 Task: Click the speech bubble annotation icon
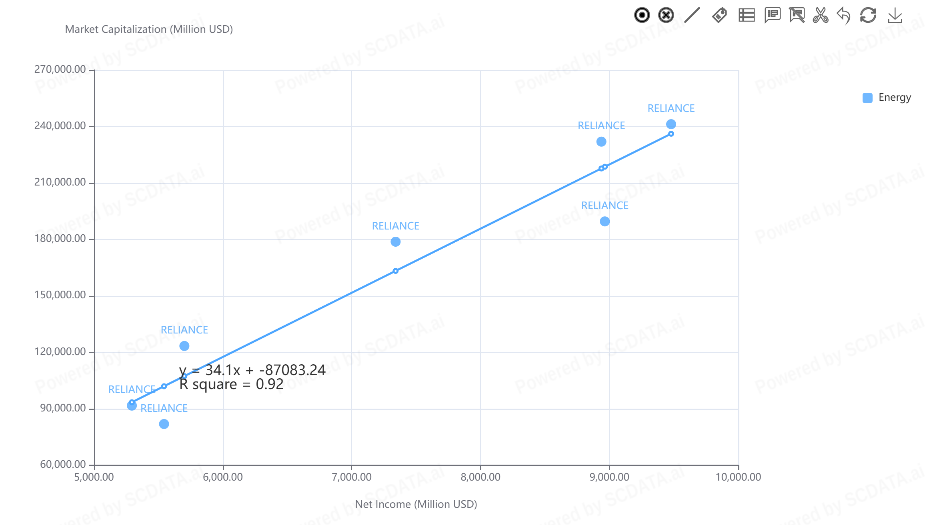point(772,15)
